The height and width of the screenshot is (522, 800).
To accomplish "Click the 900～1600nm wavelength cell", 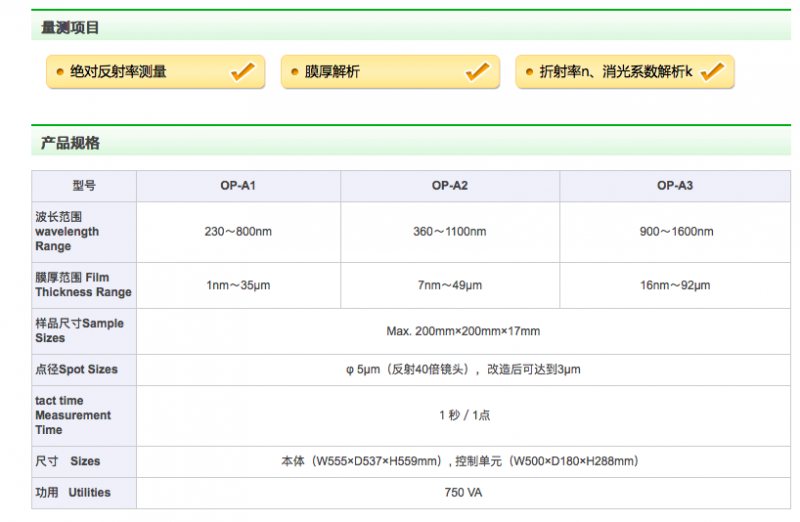I will pos(676,232).
